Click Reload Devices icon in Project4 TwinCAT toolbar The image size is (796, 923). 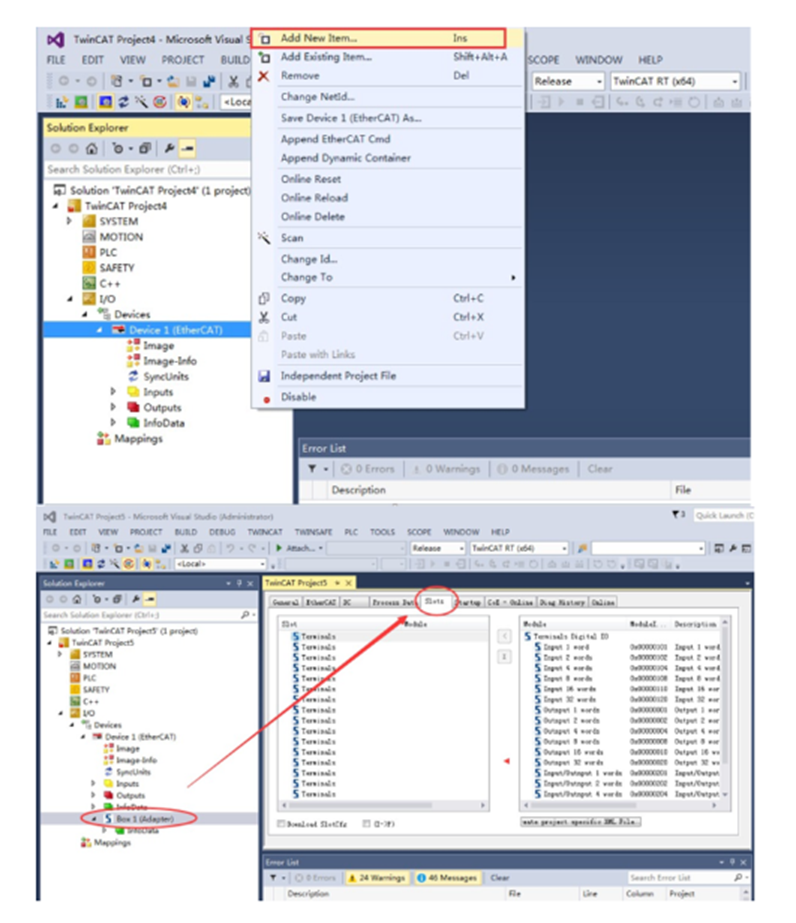tap(124, 102)
